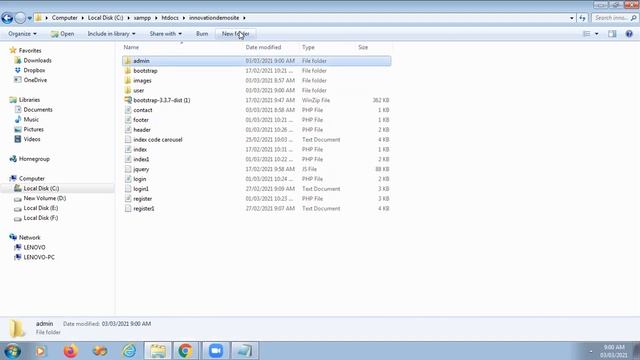Sort by the Size column header
The height and width of the screenshot is (360, 640).
pos(363,47)
